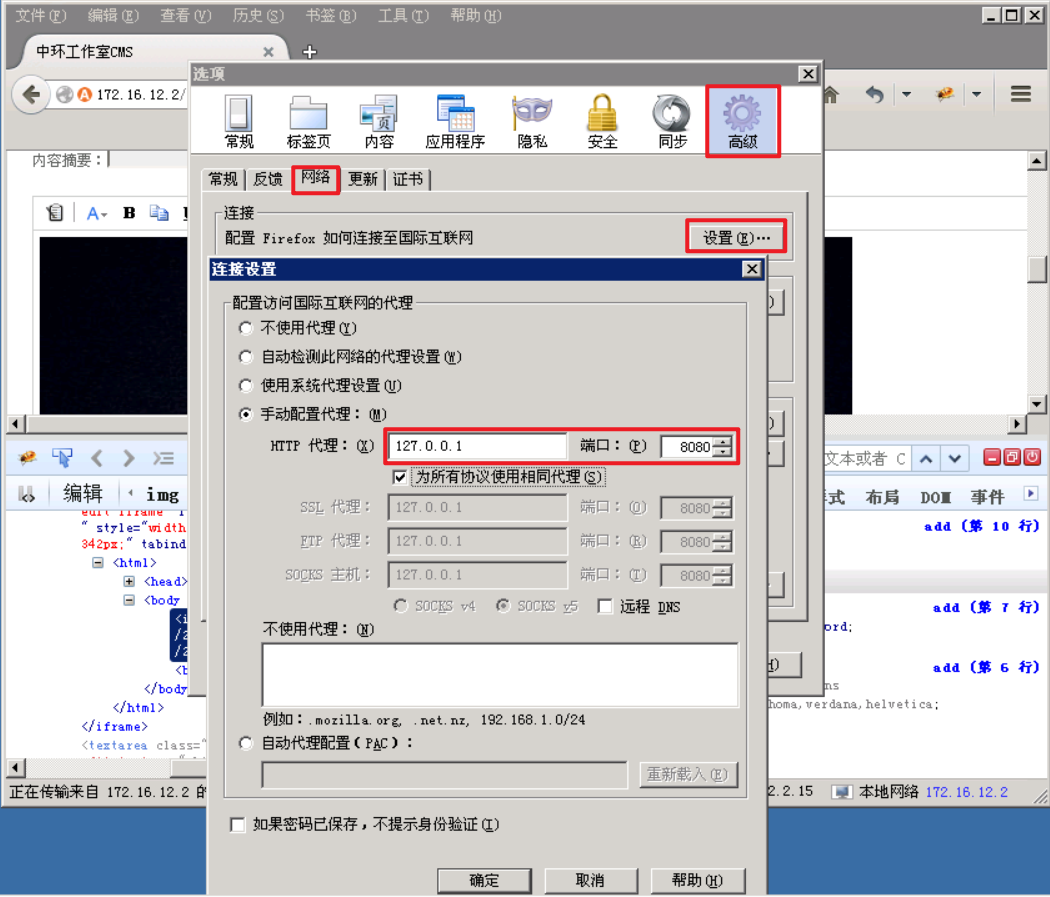
Task: Open the 同步 (Sync) panel icon
Action: point(671,113)
